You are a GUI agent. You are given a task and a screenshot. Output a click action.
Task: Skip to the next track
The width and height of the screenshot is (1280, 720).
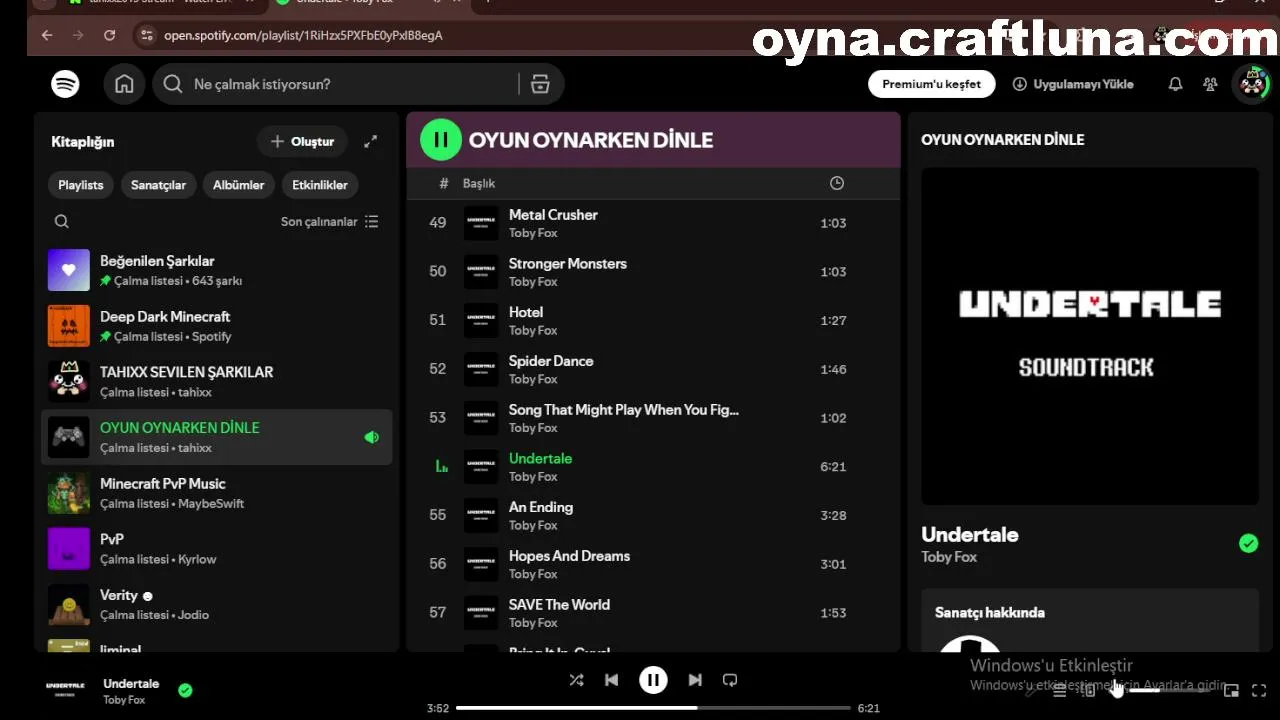695,680
